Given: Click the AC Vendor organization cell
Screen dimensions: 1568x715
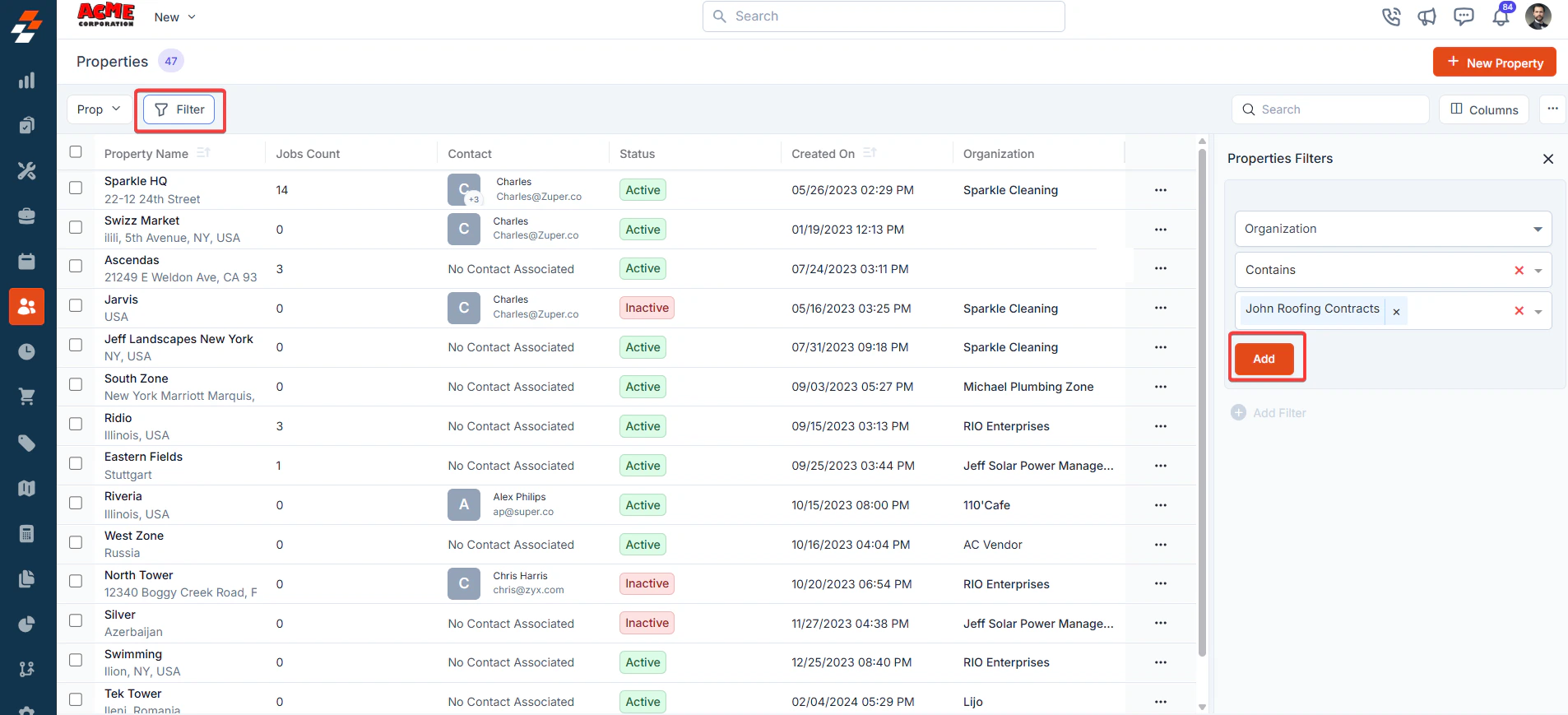Looking at the screenshot, I should (993, 545).
